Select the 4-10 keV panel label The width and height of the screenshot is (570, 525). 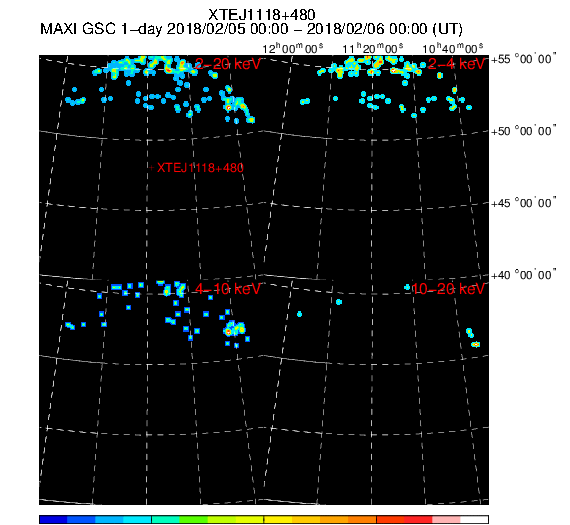click(228, 289)
